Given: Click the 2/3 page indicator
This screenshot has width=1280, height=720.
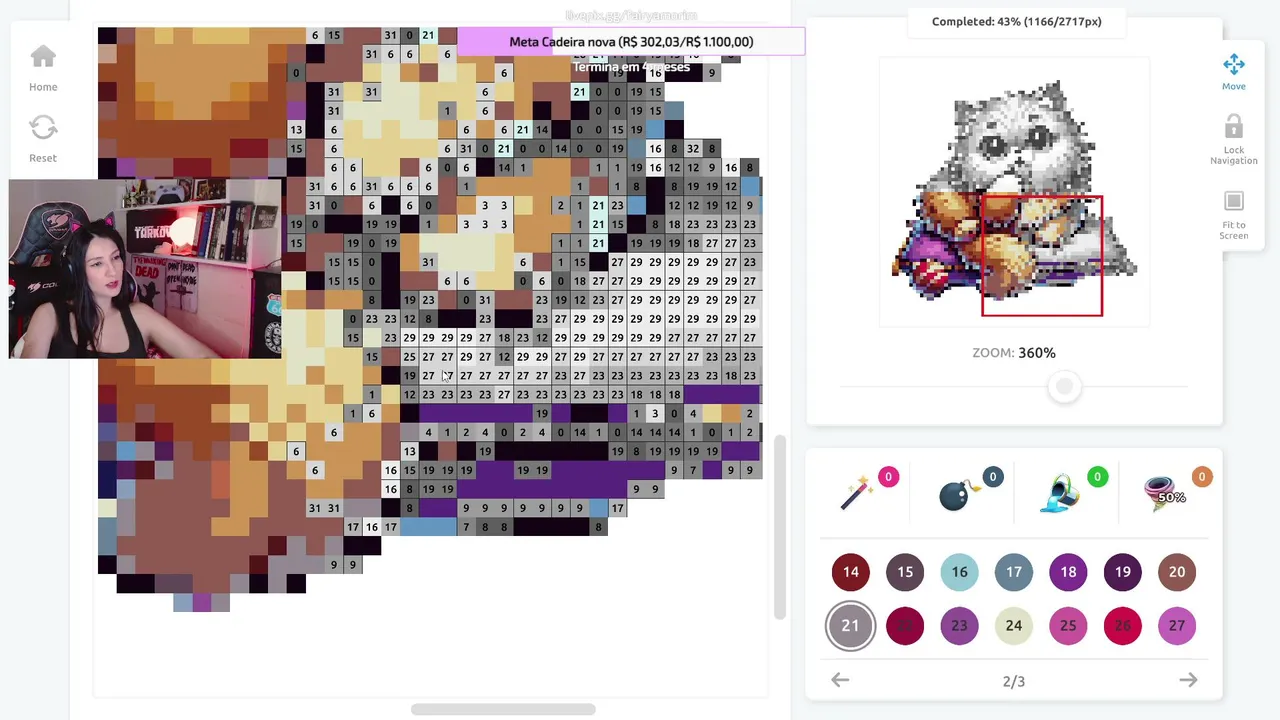Looking at the screenshot, I should pos(1014,681).
